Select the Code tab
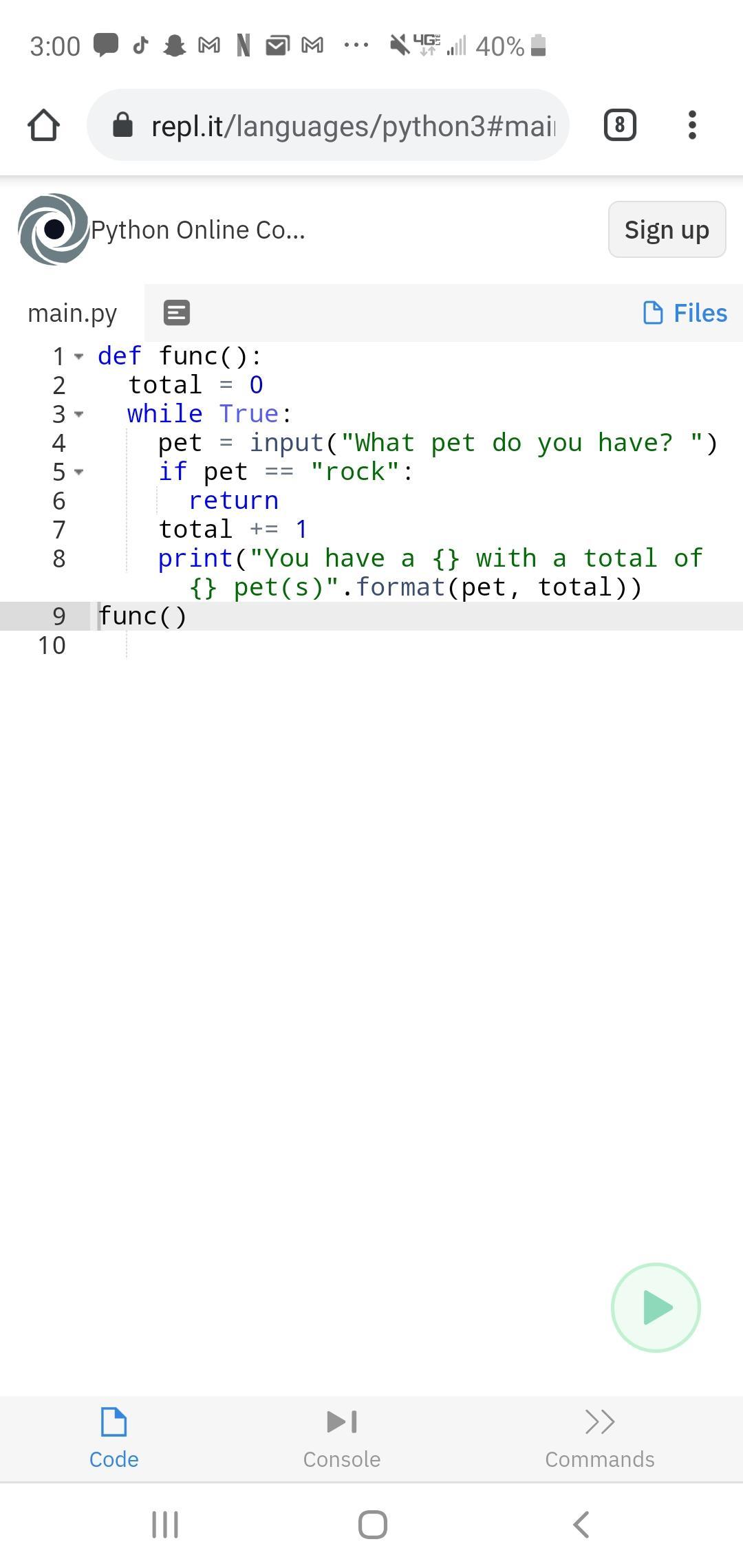 pyautogui.click(x=114, y=1439)
